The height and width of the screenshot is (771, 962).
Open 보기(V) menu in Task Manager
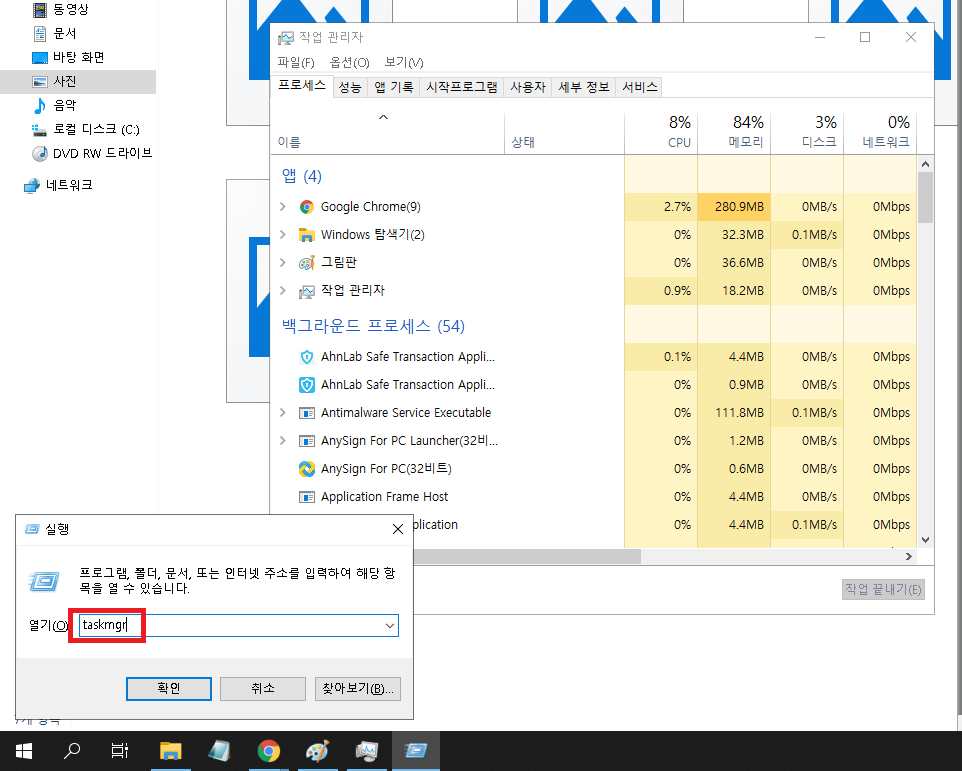coord(404,62)
